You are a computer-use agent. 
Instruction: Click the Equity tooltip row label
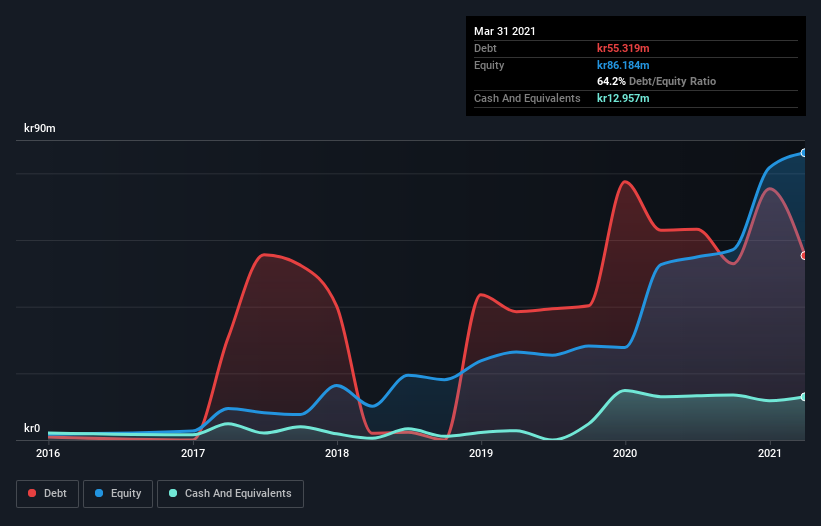pos(489,65)
